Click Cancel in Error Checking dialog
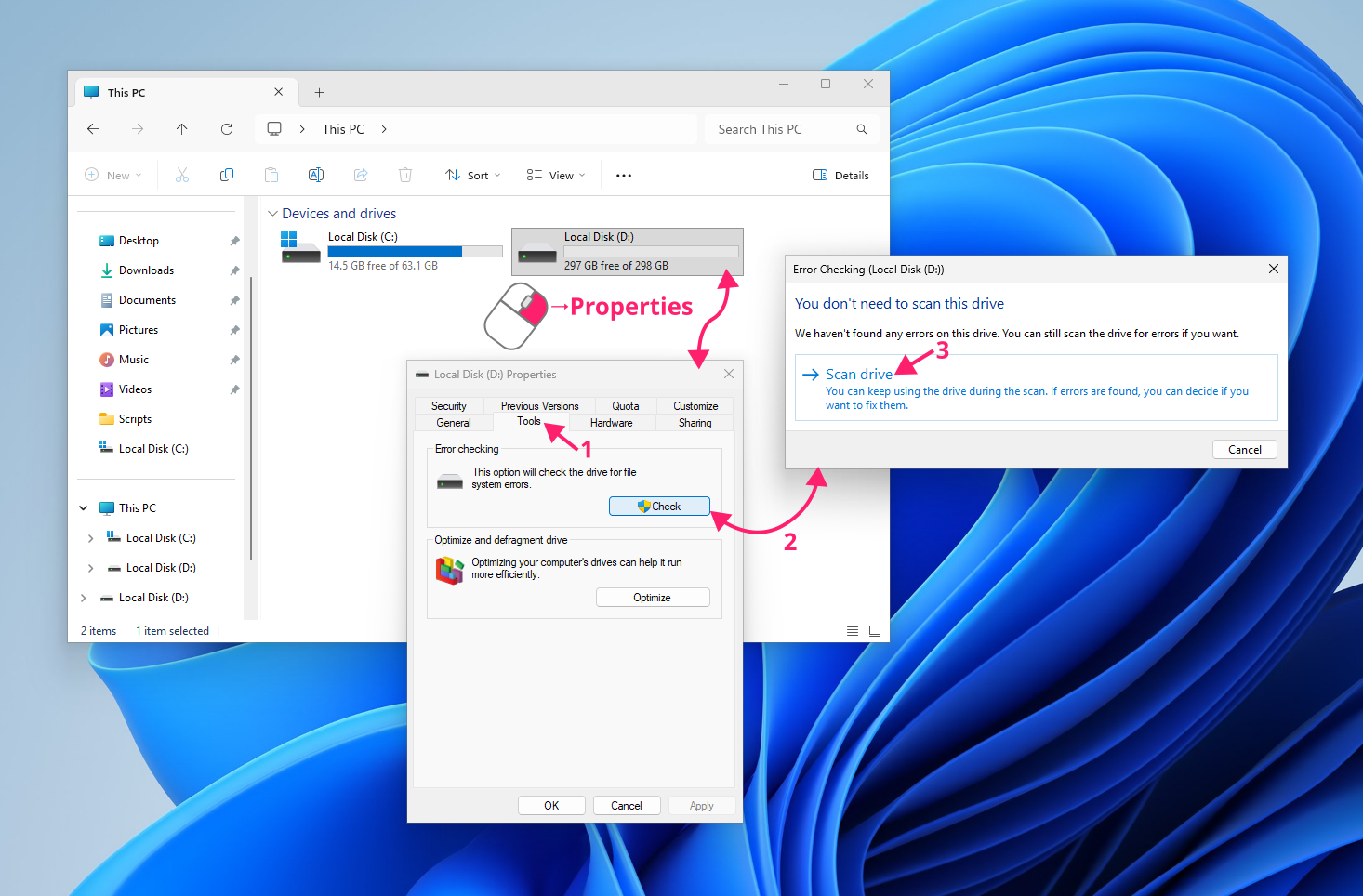 coord(1245,450)
